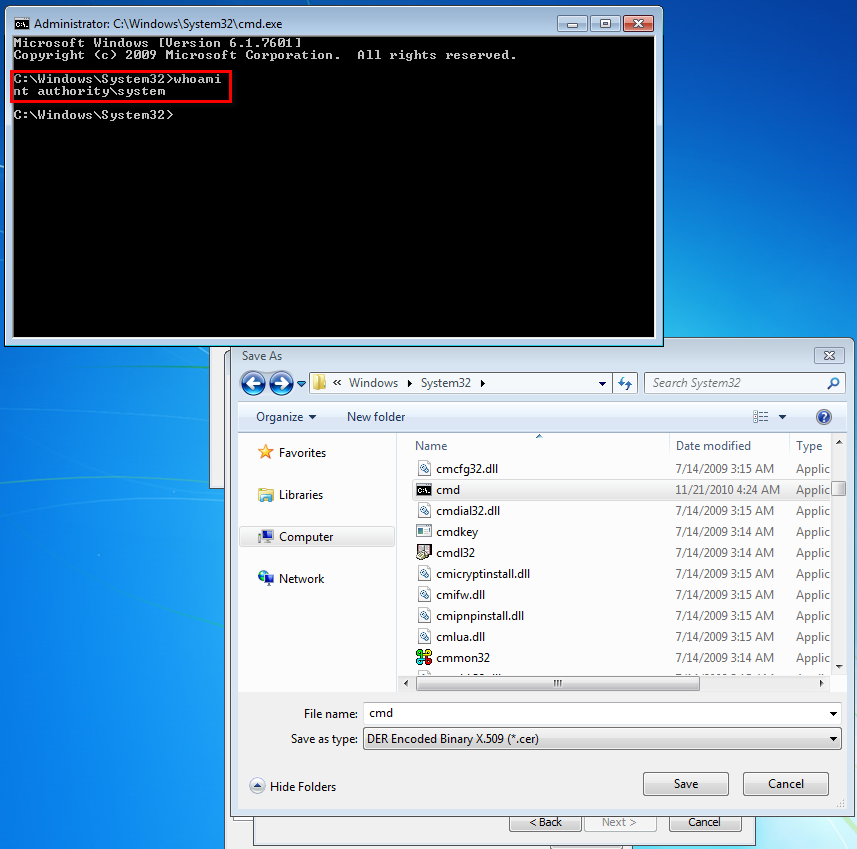This screenshot has height=849, width=857.
Task: Click the search magnifier icon
Action: pos(833,383)
